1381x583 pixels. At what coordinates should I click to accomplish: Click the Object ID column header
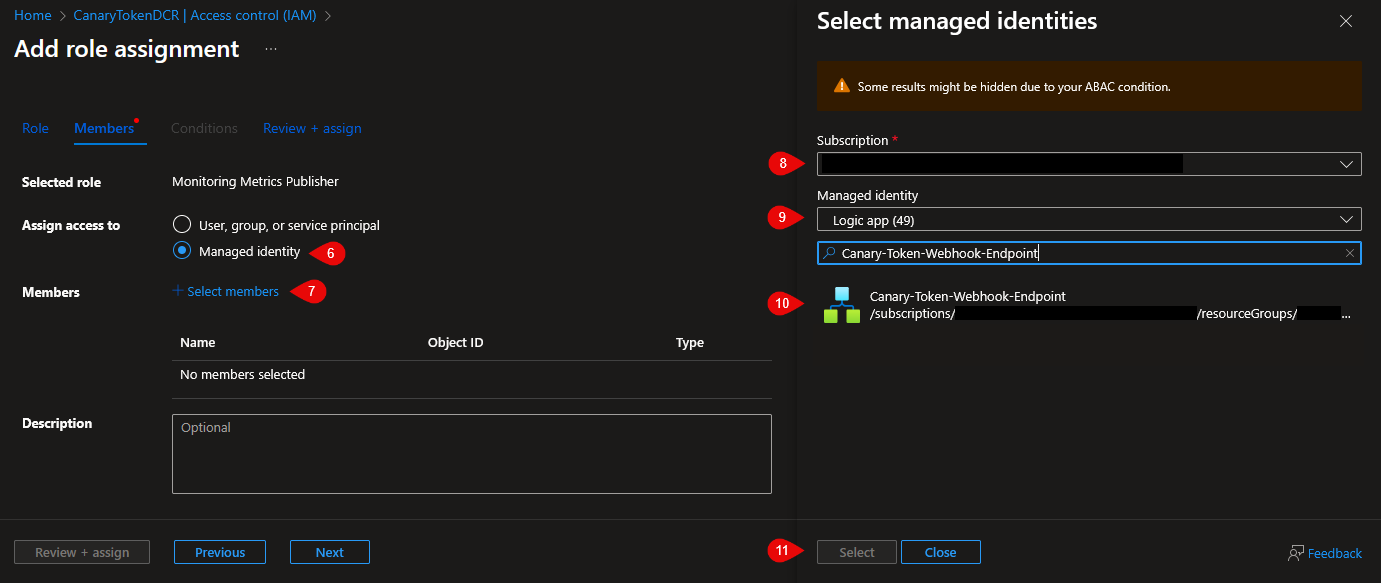[x=456, y=342]
